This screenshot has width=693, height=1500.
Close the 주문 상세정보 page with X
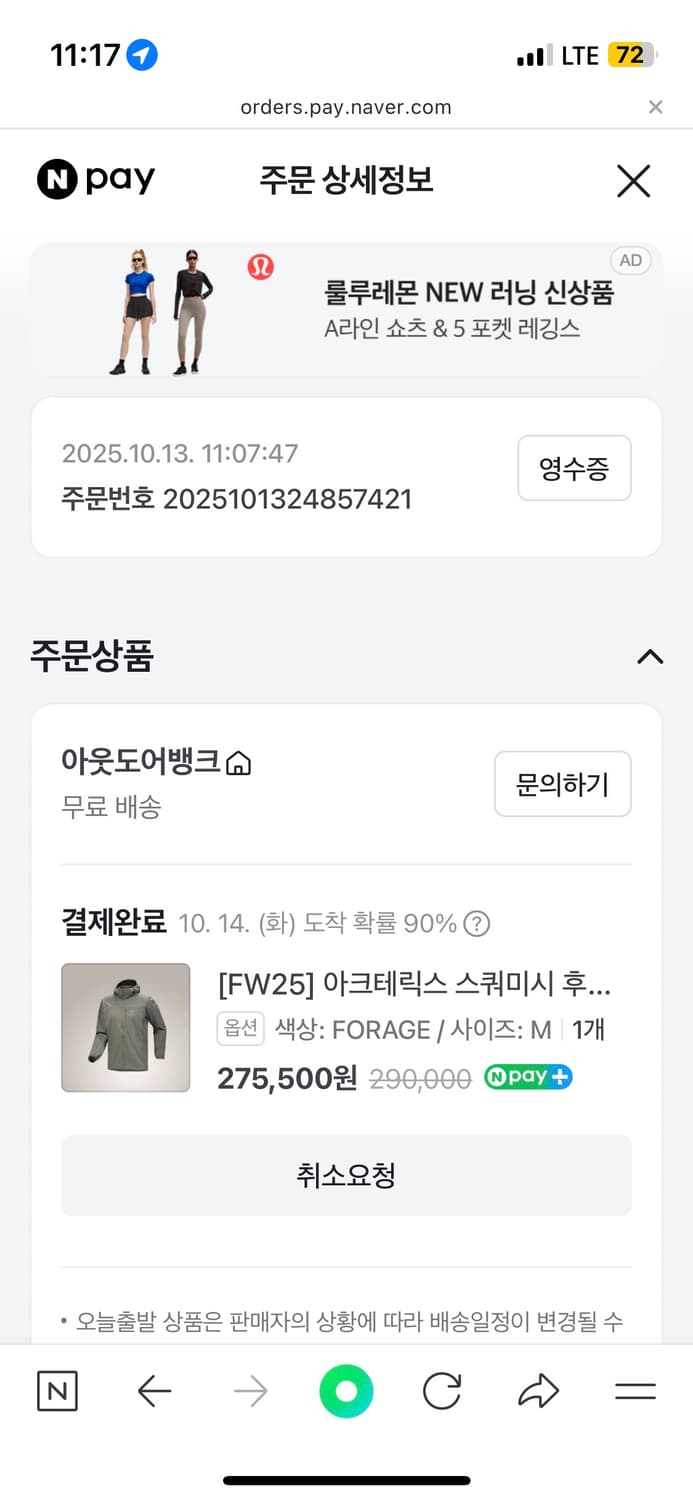click(x=633, y=181)
